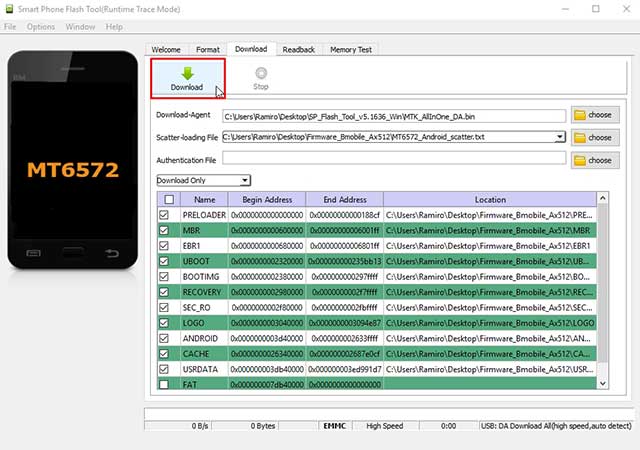Uncheck the USRDATA partition checkbox
Viewport: 640px width, 450px height.
164,370
